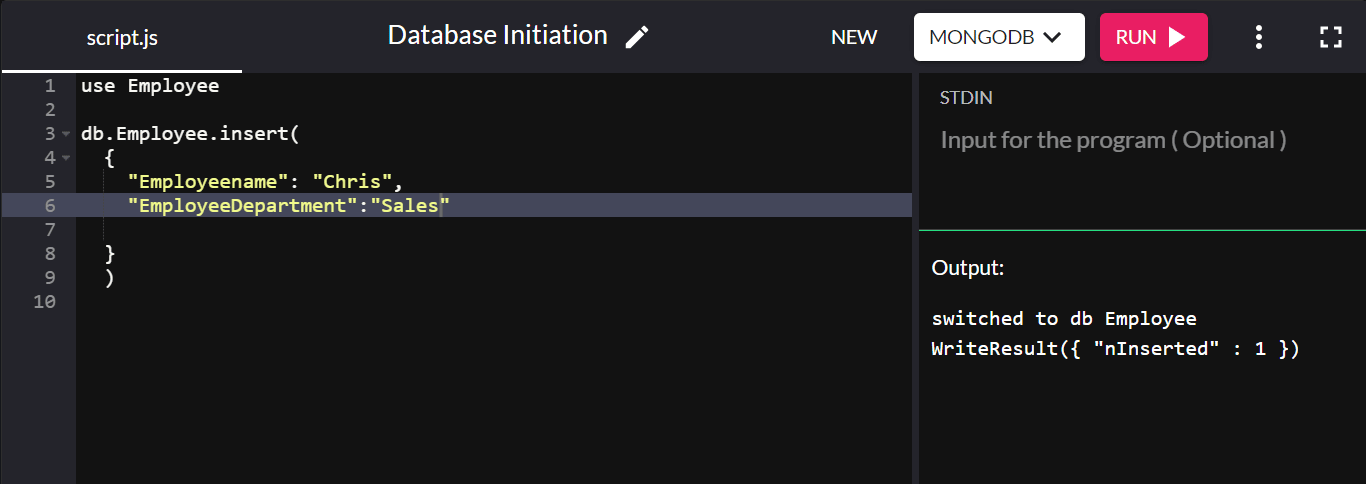Click line number 6 in the gutter
The height and width of the screenshot is (484, 1366).
point(50,206)
